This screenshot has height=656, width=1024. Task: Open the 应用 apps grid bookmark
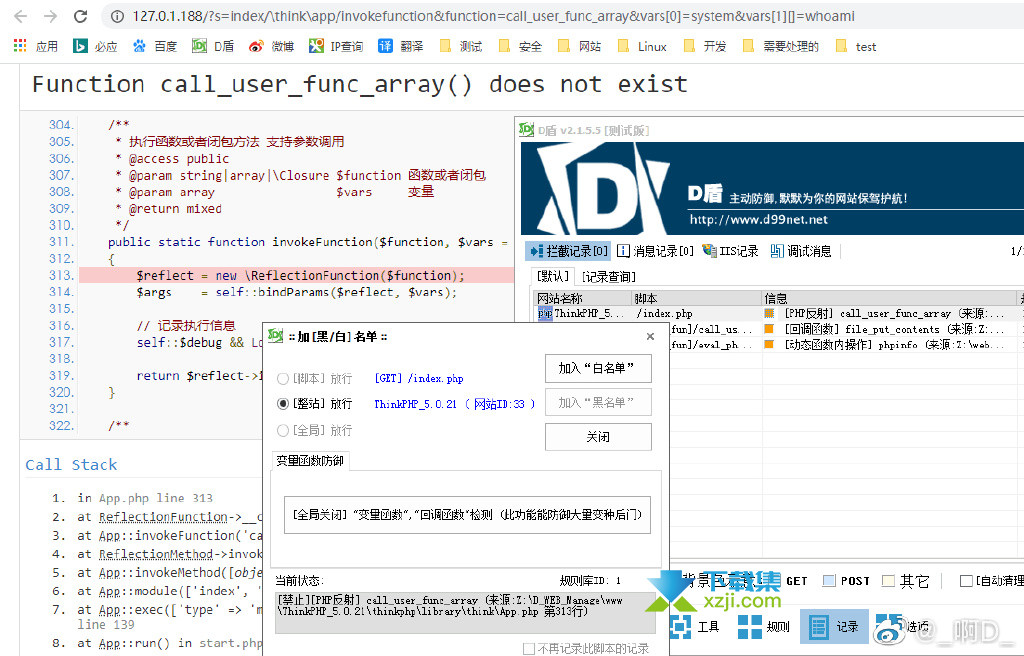point(36,46)
